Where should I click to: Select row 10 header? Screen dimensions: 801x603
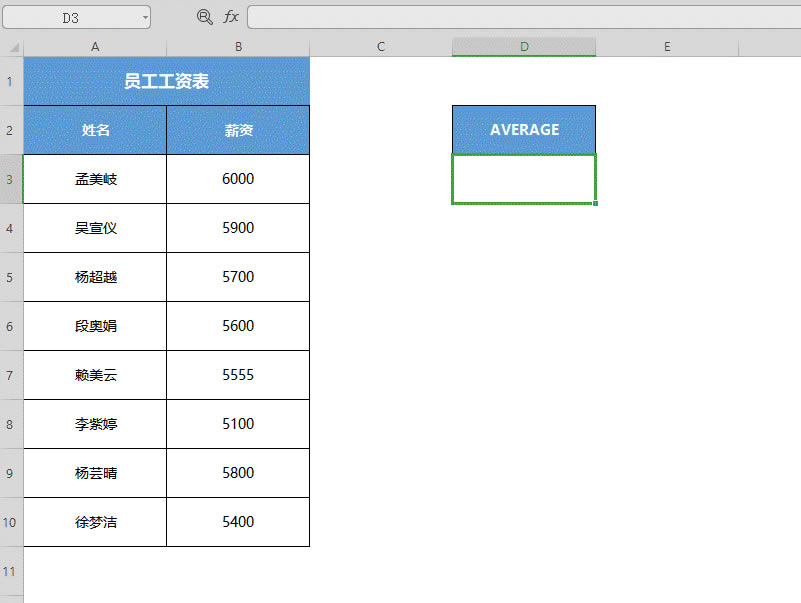tap(11, 523)
